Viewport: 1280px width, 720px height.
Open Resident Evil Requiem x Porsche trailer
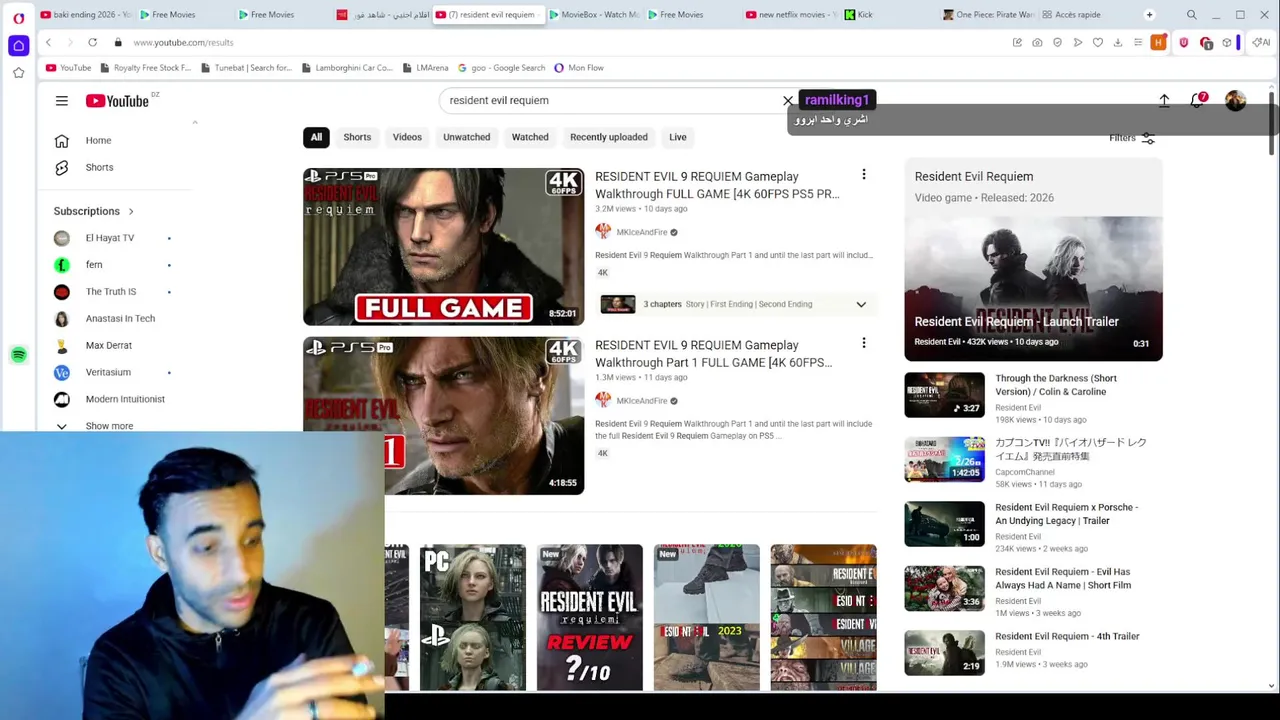pyautogui.click(x=1066, y=514)
